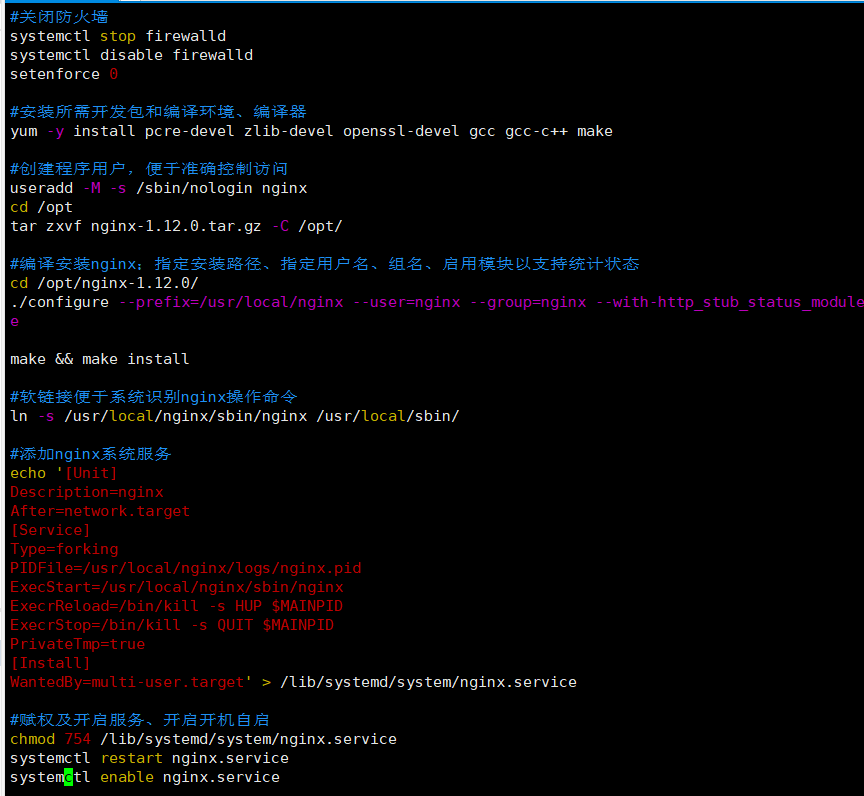
Task: Click the '/lib/systemd/system/nginx.service' redirect path
Action: point(429,683)
